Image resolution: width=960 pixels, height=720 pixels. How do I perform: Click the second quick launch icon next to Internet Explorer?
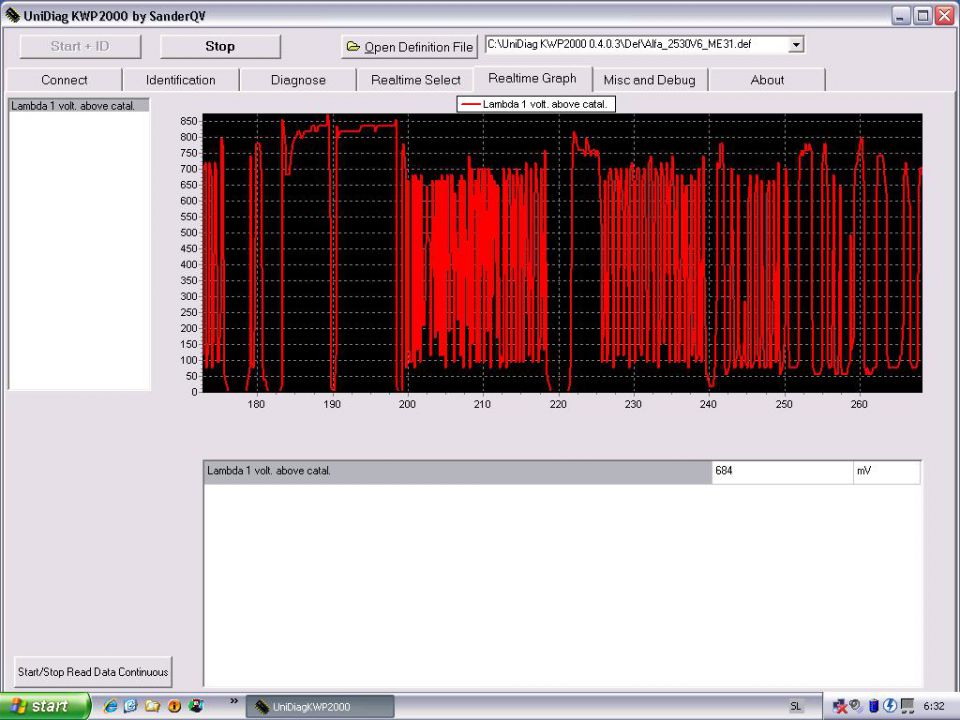131,707
